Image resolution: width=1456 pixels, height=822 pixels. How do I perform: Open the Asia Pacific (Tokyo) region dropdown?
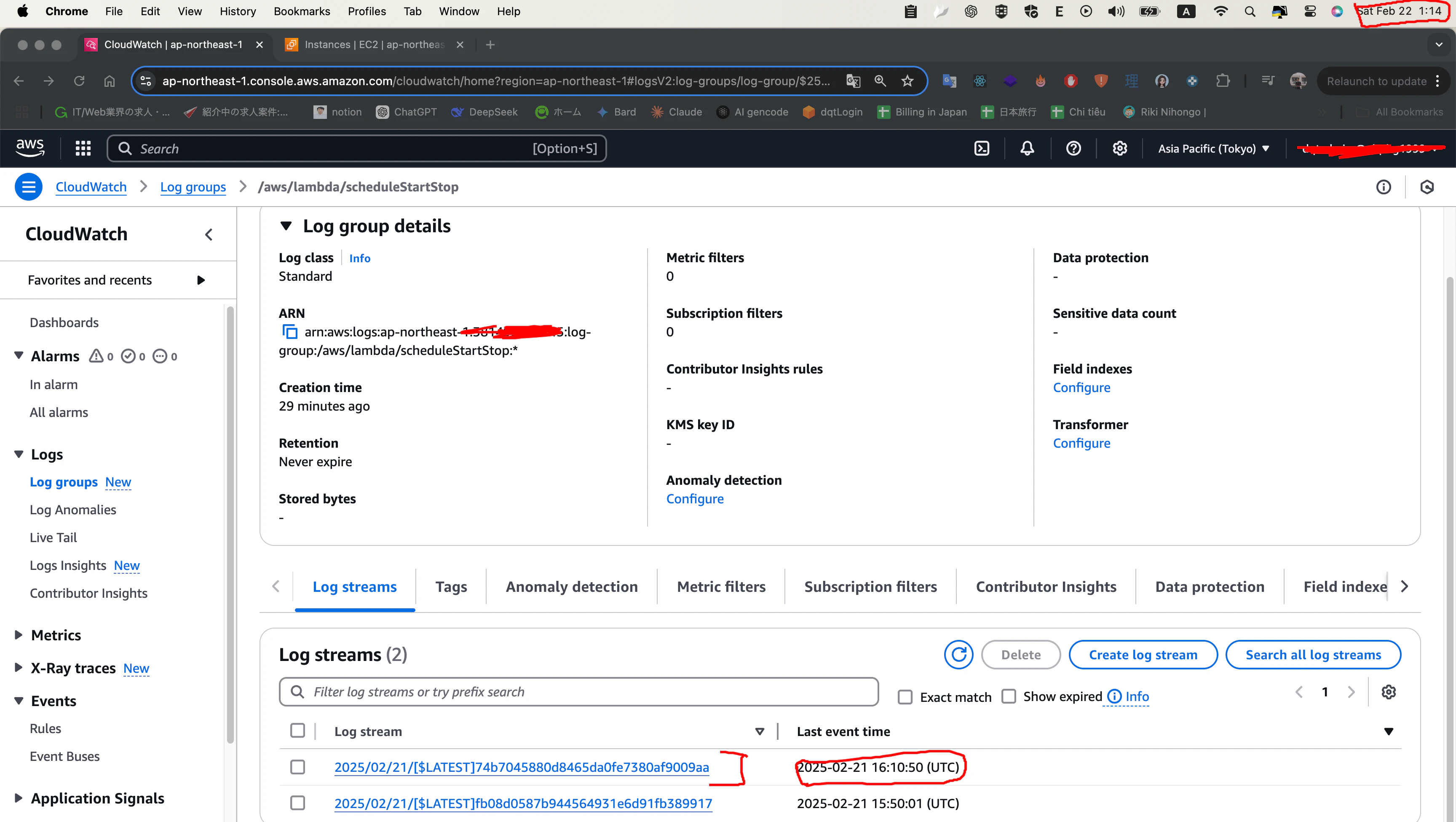click(1213, 148)
